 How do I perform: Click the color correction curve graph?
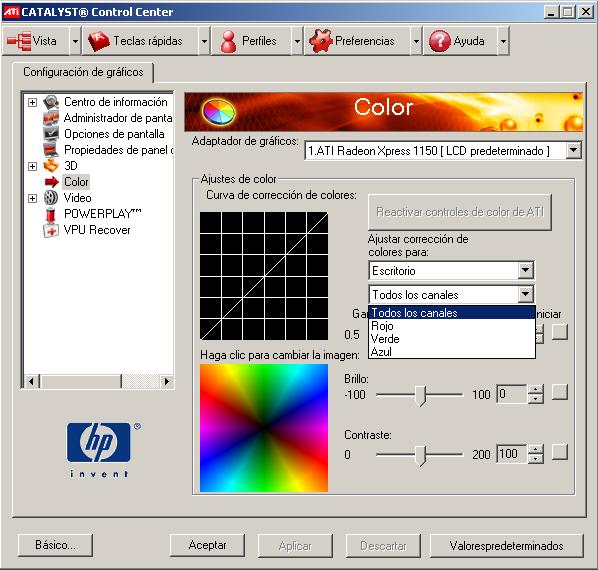[x=264, y=276]
